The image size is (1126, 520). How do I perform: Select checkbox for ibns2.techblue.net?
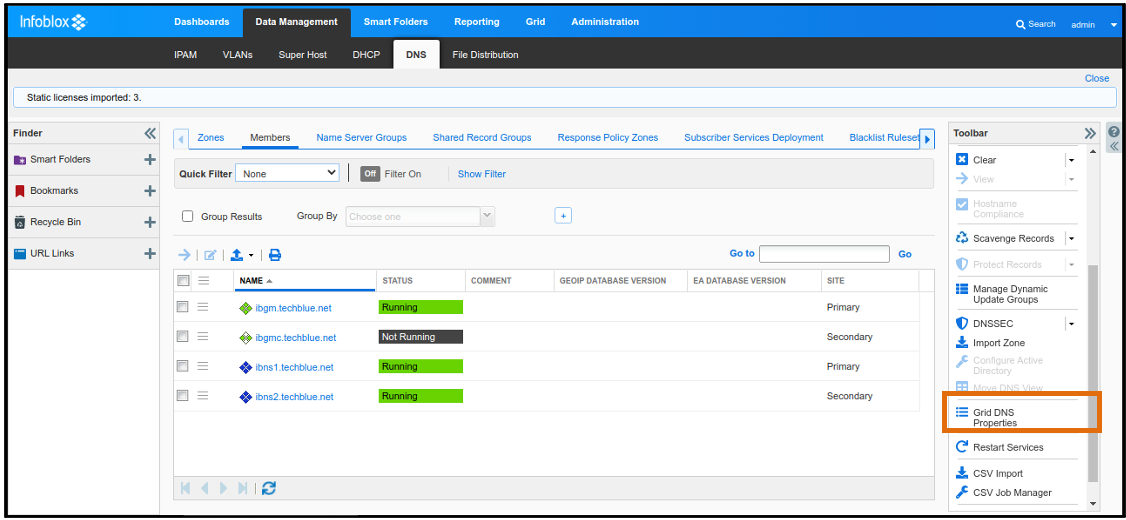182,396
